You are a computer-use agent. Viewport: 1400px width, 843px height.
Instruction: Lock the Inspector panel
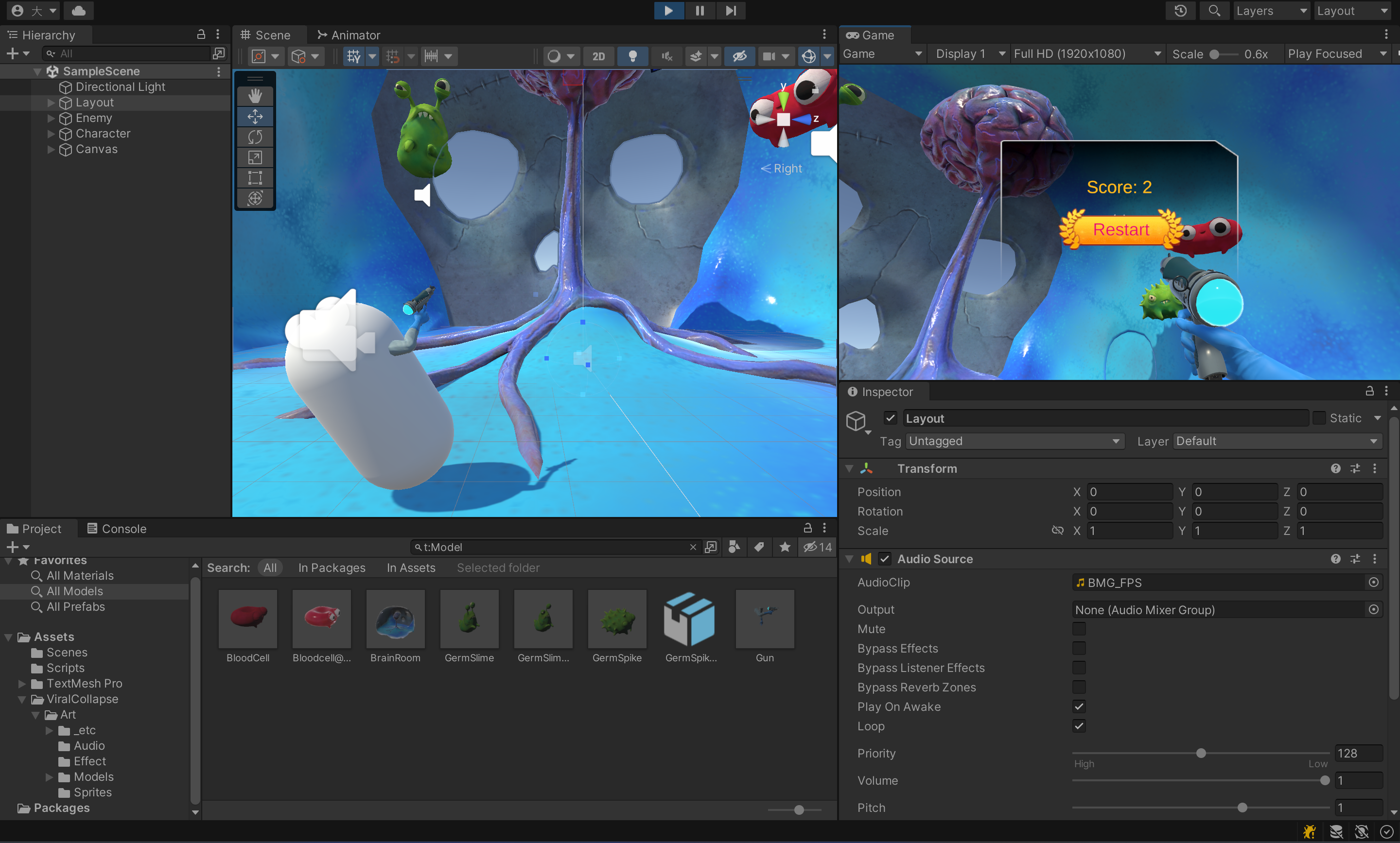pyautogui.click(x=1369, y=391)
